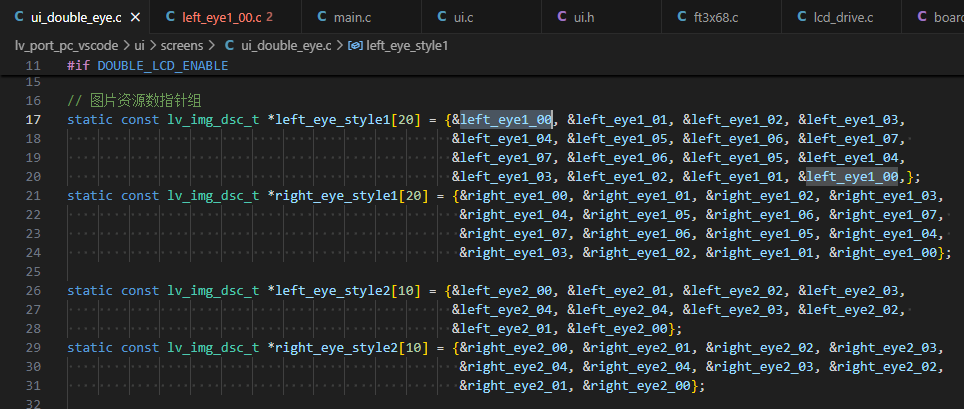The width and height of the screenshot is (964, 409).
Task: Click &left_eye2_01 on line 28
Action: (502, 328)
